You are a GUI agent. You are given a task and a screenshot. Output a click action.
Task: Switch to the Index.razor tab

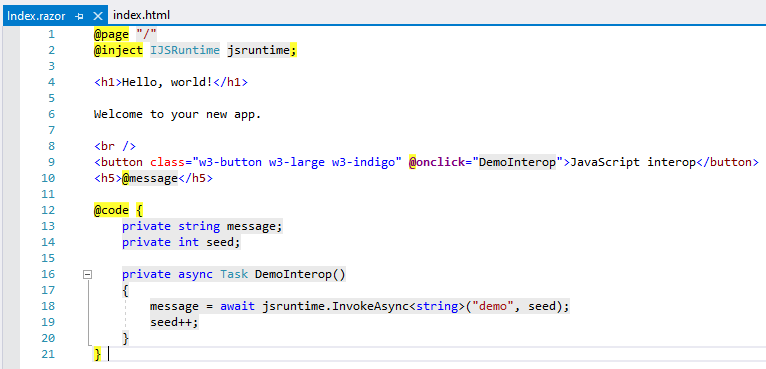click(36, 15)
